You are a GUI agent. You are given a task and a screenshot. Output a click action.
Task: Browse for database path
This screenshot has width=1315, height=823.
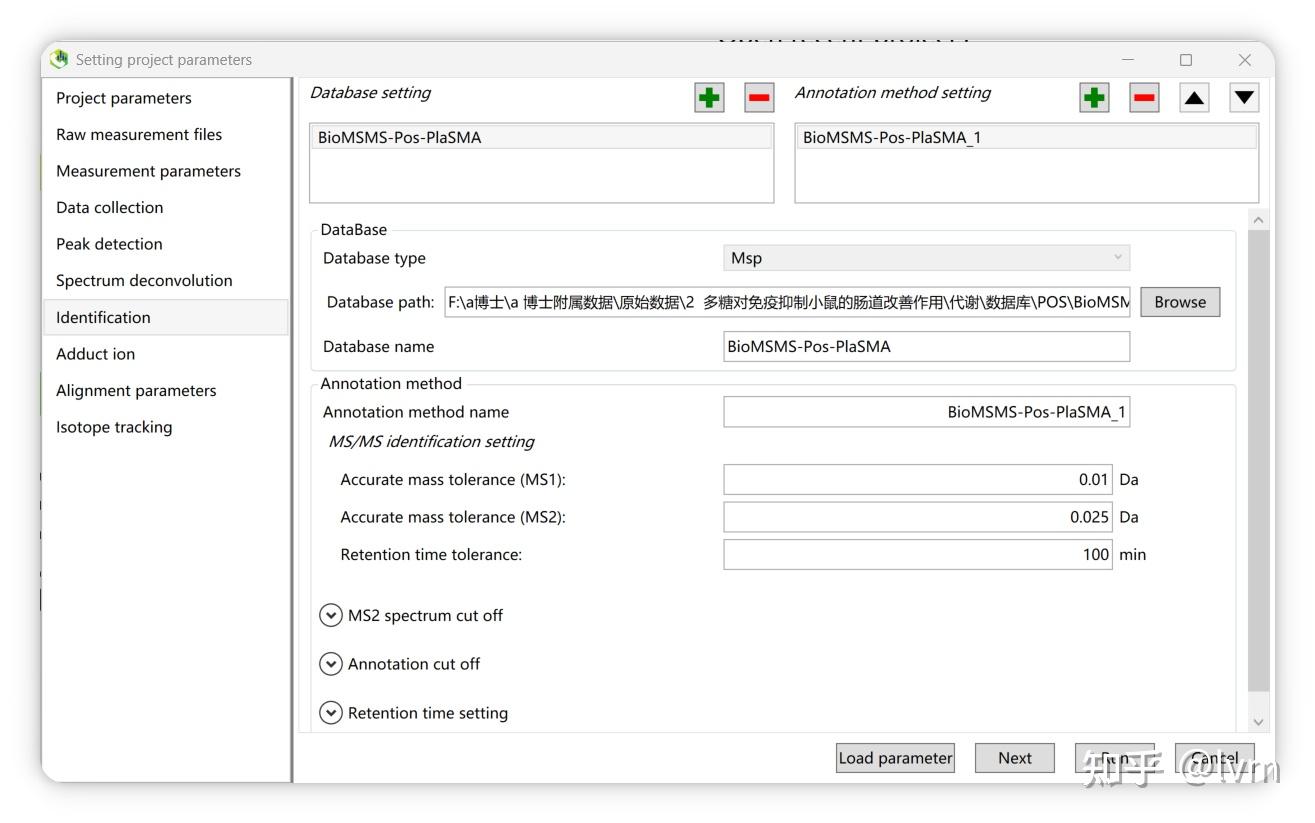1180,302
